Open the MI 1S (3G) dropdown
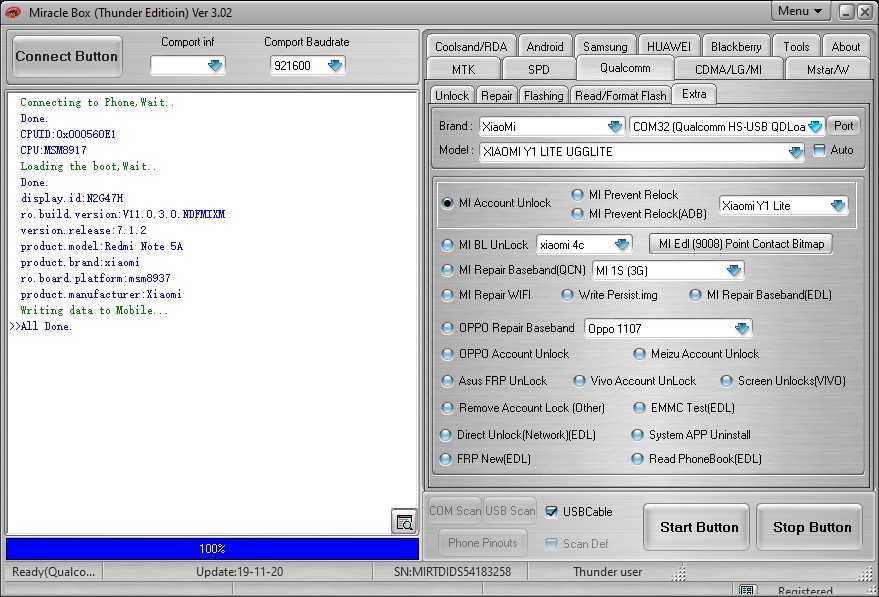This screenshot has width=879, height=597. point(734,271)
